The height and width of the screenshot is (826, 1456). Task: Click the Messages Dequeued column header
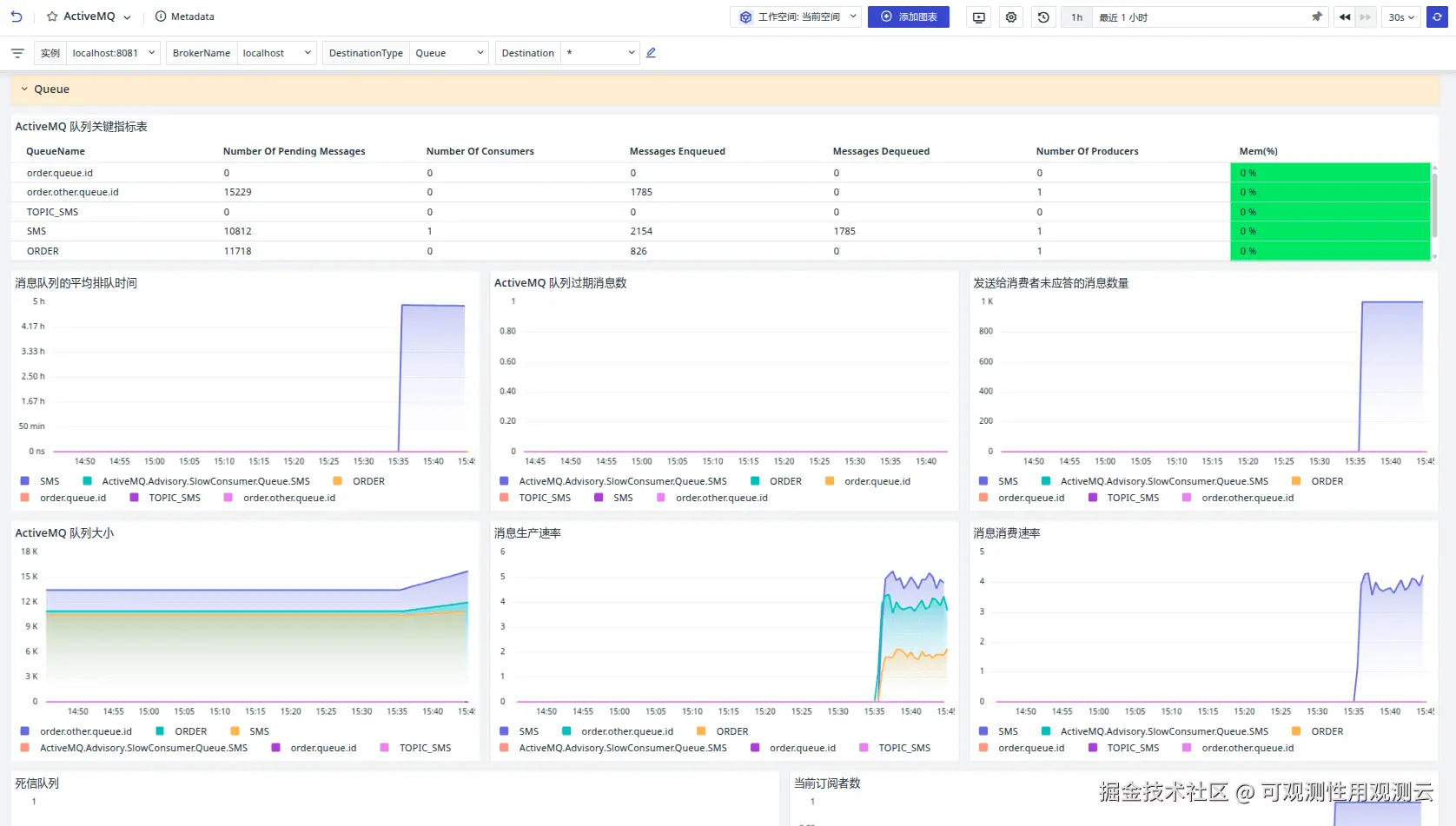pos(881,151)
